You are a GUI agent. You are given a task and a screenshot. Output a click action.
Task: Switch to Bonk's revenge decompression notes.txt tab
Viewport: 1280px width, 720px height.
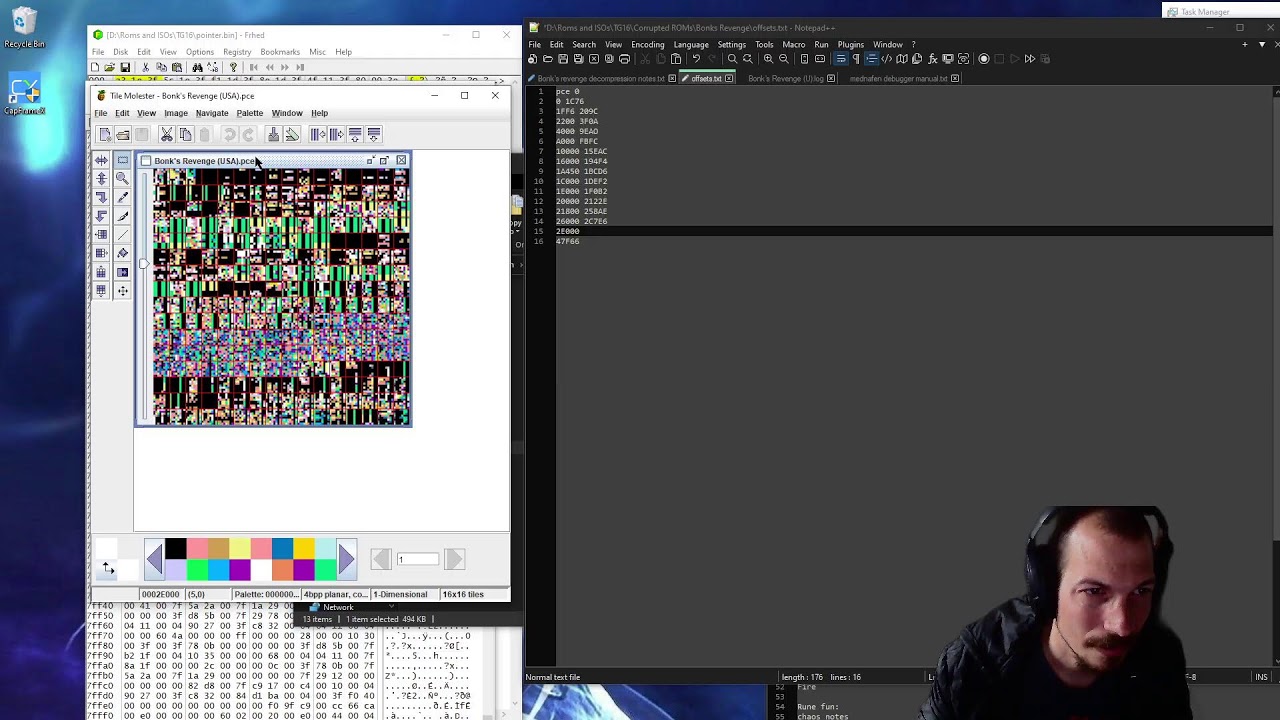[x=600, y=78]
